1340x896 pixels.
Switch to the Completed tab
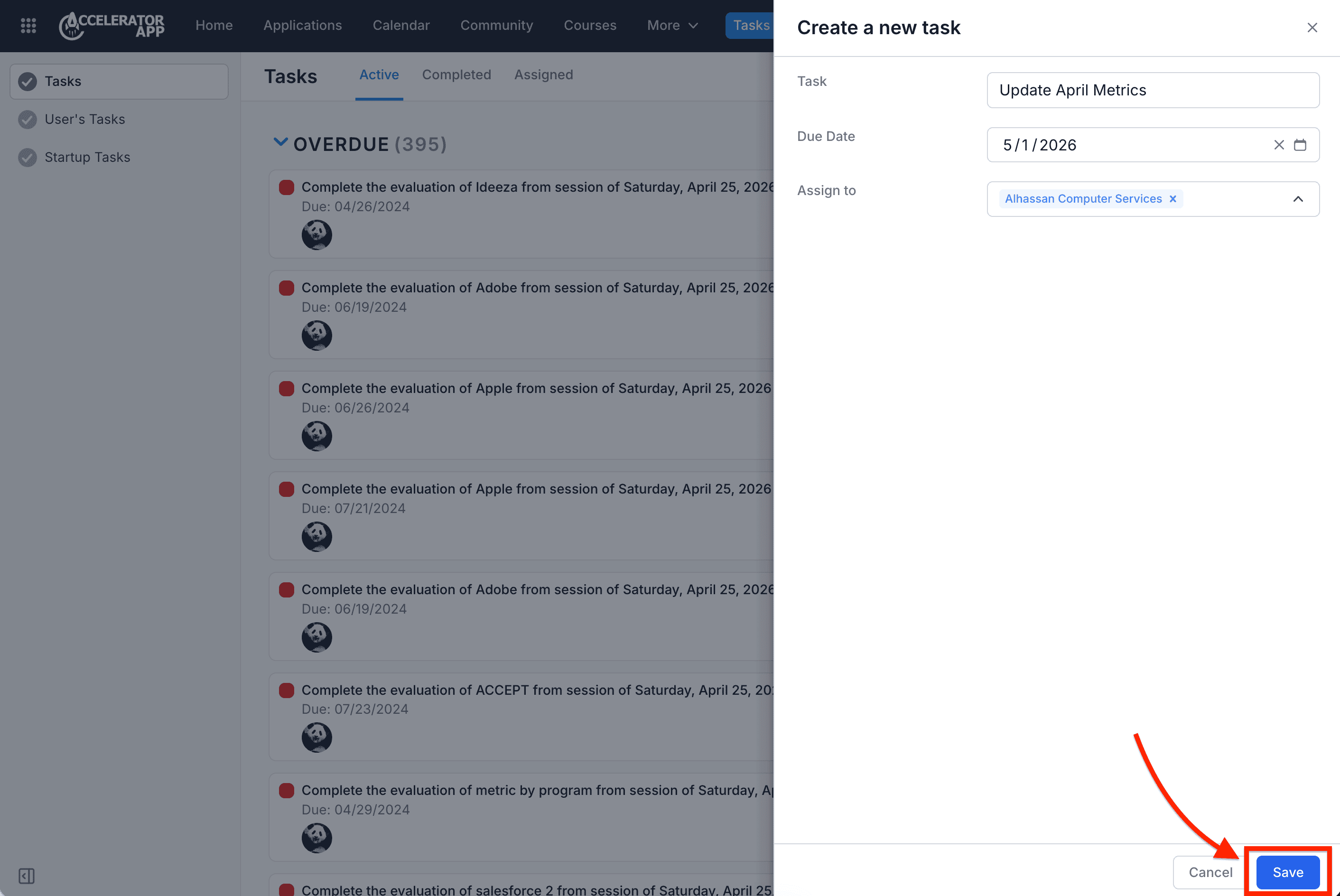pyautogui.click(x=456, y=75)
